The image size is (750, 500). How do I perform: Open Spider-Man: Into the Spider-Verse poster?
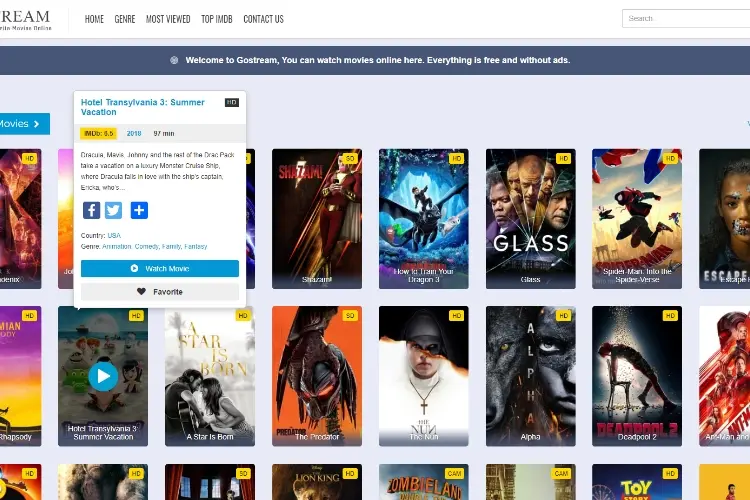(637, 219)
